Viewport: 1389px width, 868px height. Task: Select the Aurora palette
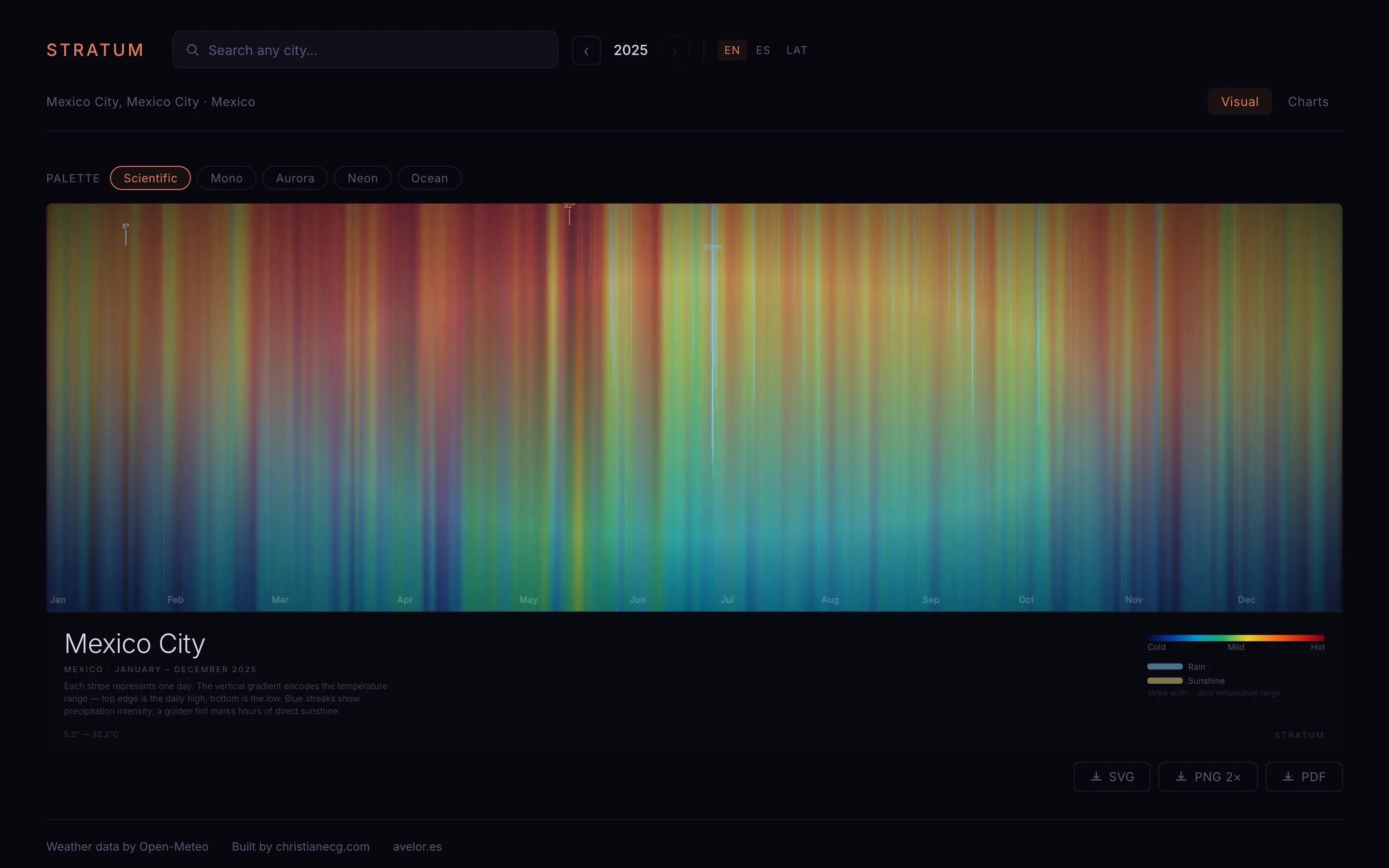tap(295, 178)
